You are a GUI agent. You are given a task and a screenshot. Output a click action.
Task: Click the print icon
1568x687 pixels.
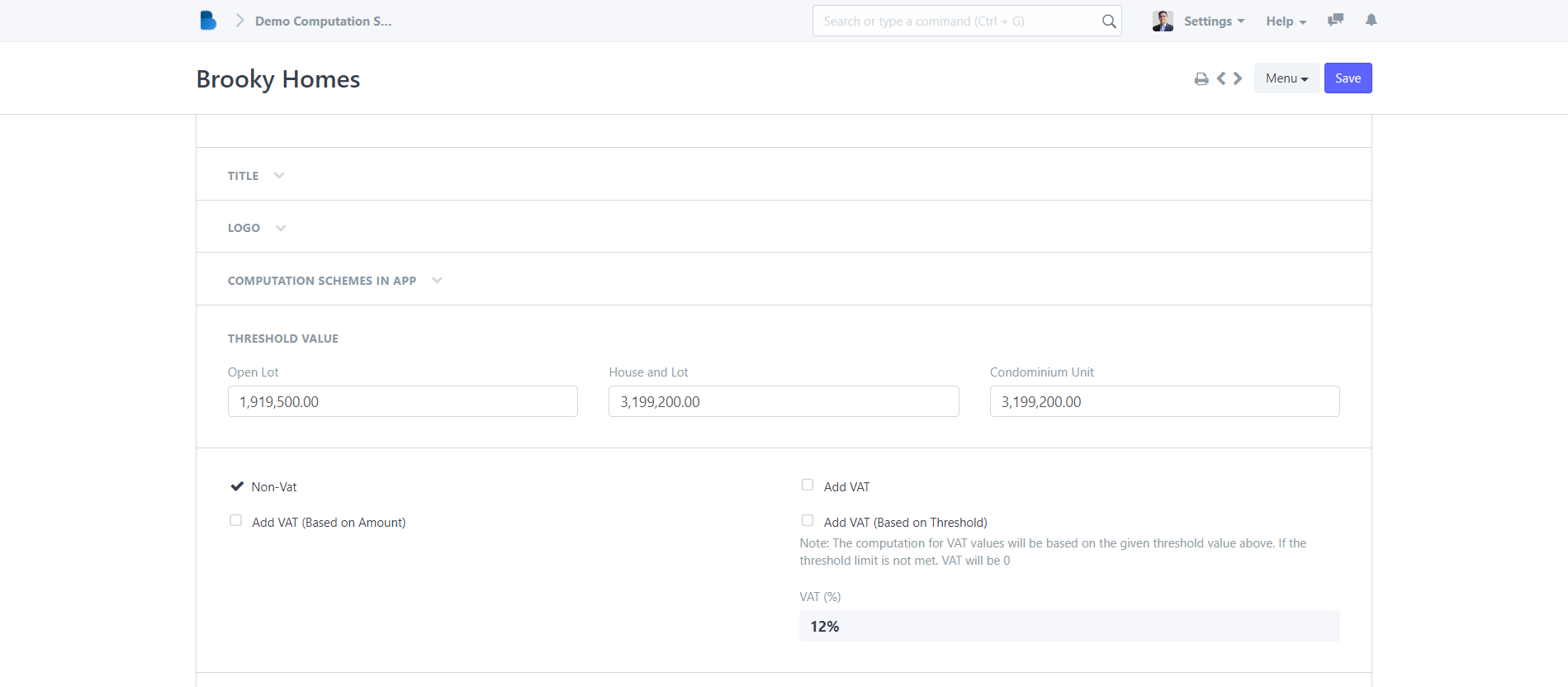point(1201,79)
